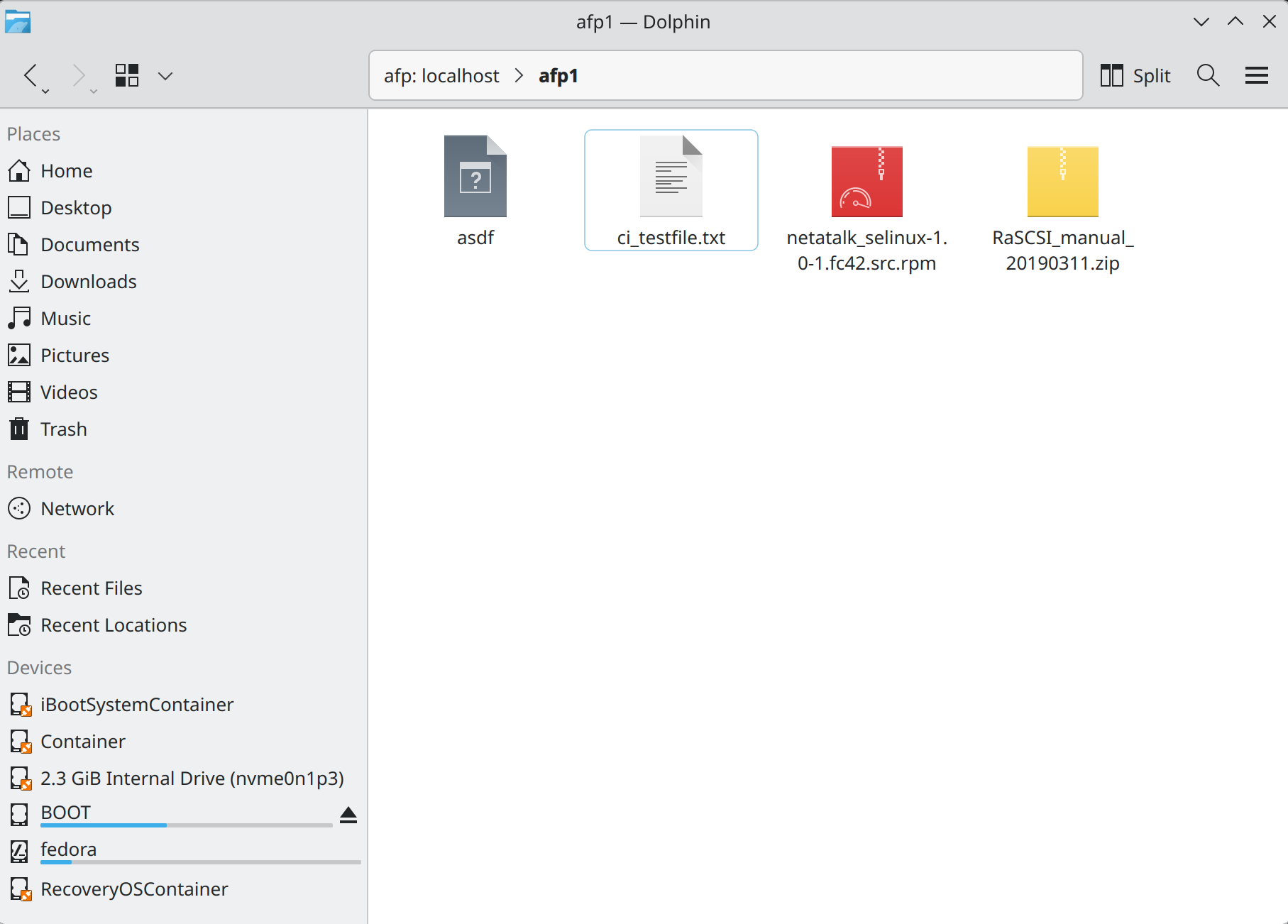This screenshot has width=1288, height=924.
Task: Expand the view mode chevron dropdown
Action: 165,75
